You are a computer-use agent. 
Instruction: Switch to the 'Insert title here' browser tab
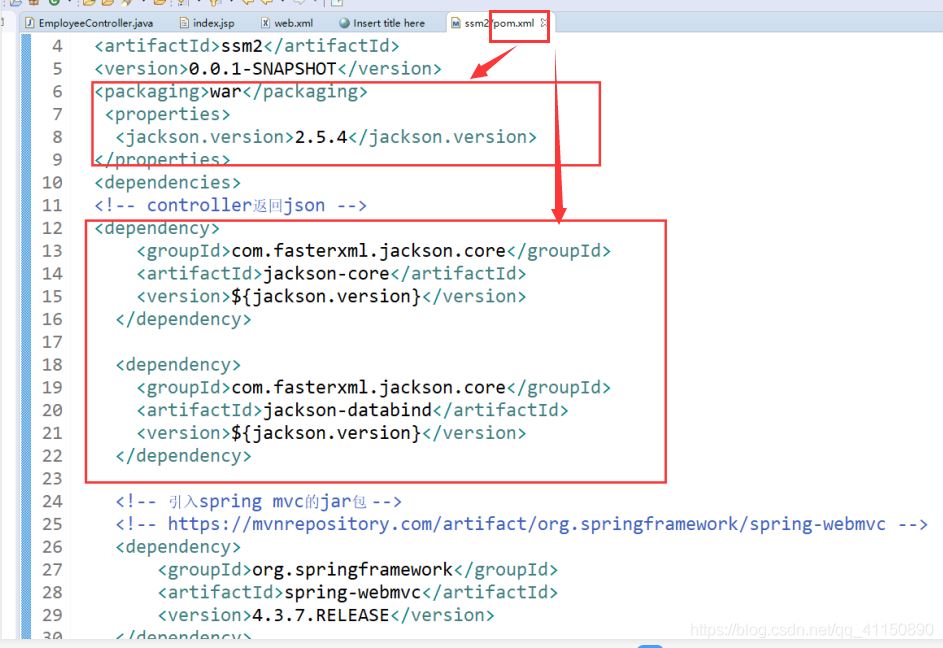pos(382,23)
